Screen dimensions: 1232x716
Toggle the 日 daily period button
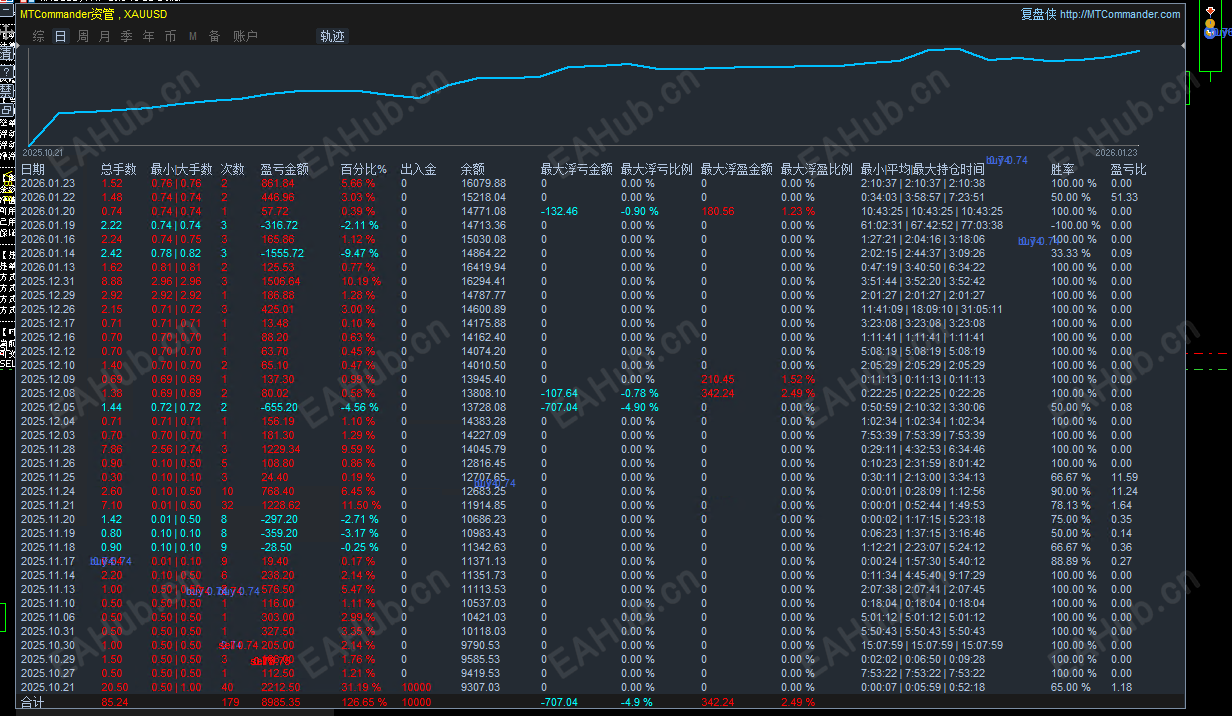click(60, 35)
